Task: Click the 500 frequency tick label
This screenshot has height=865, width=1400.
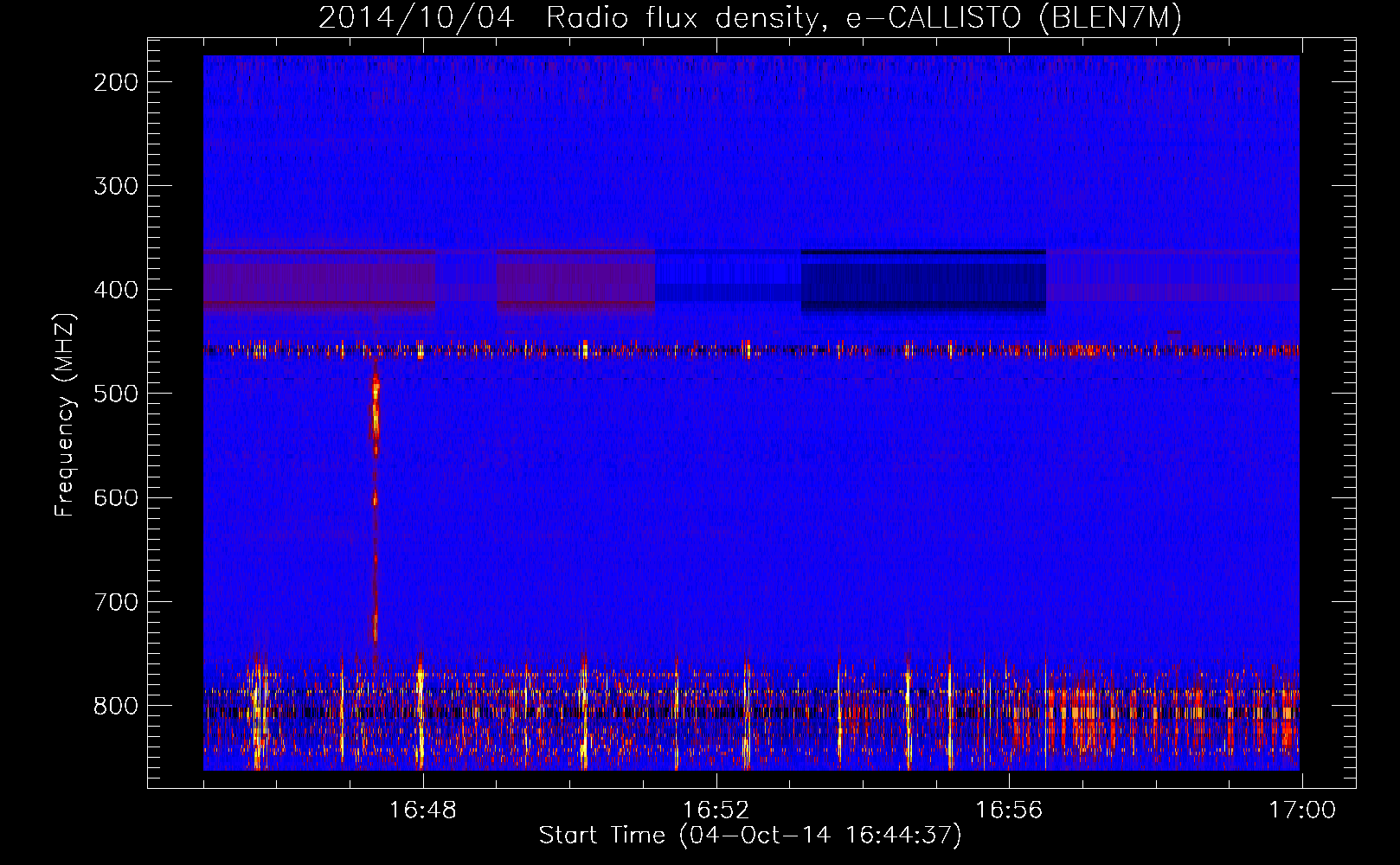Action: (x=116, y=394)
